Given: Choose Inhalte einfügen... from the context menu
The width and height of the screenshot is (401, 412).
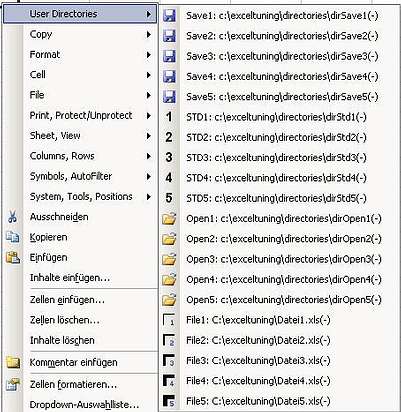Looking at the screenshot, I should click(x=70, y=278).
